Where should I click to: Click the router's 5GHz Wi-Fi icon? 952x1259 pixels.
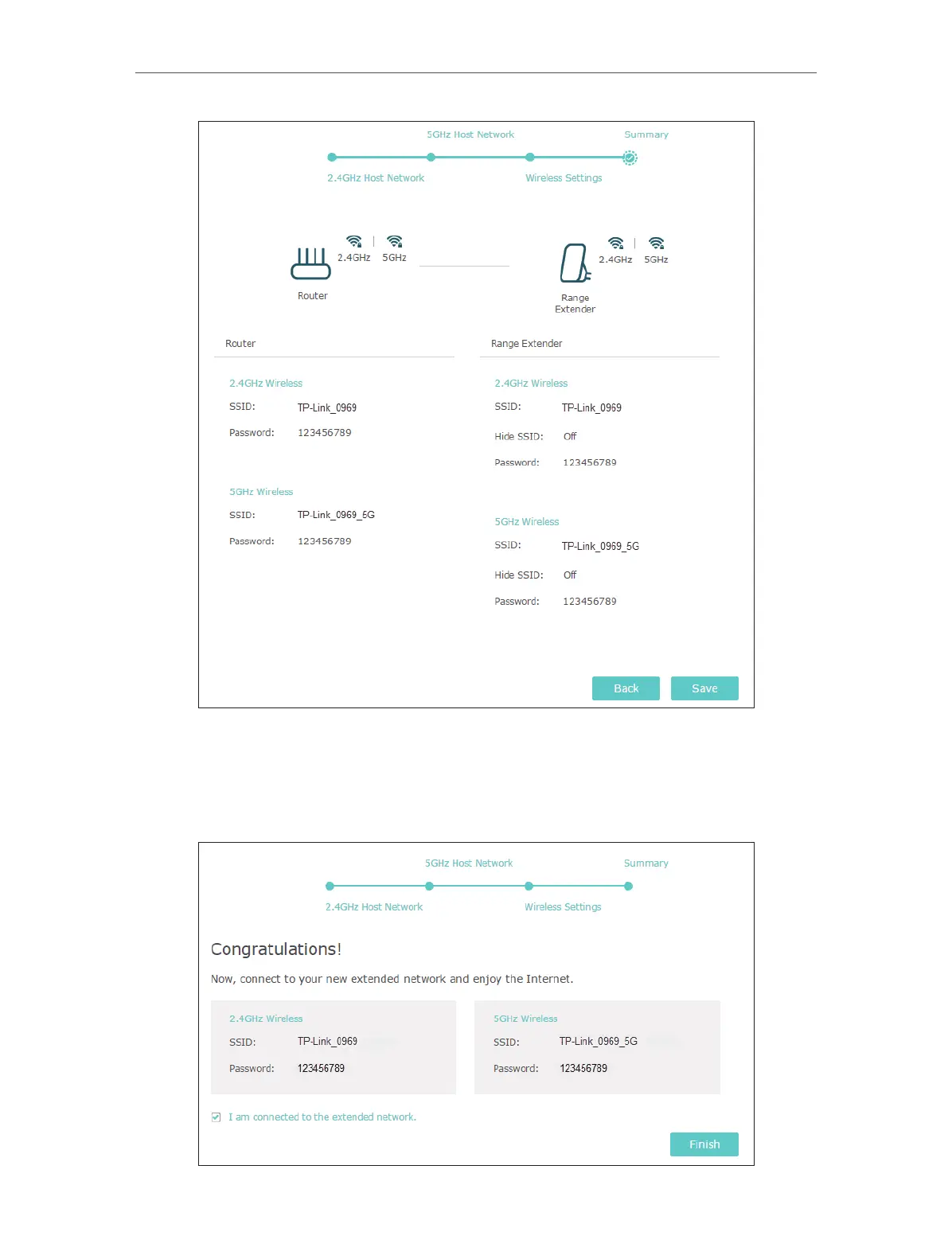[395, 241]
